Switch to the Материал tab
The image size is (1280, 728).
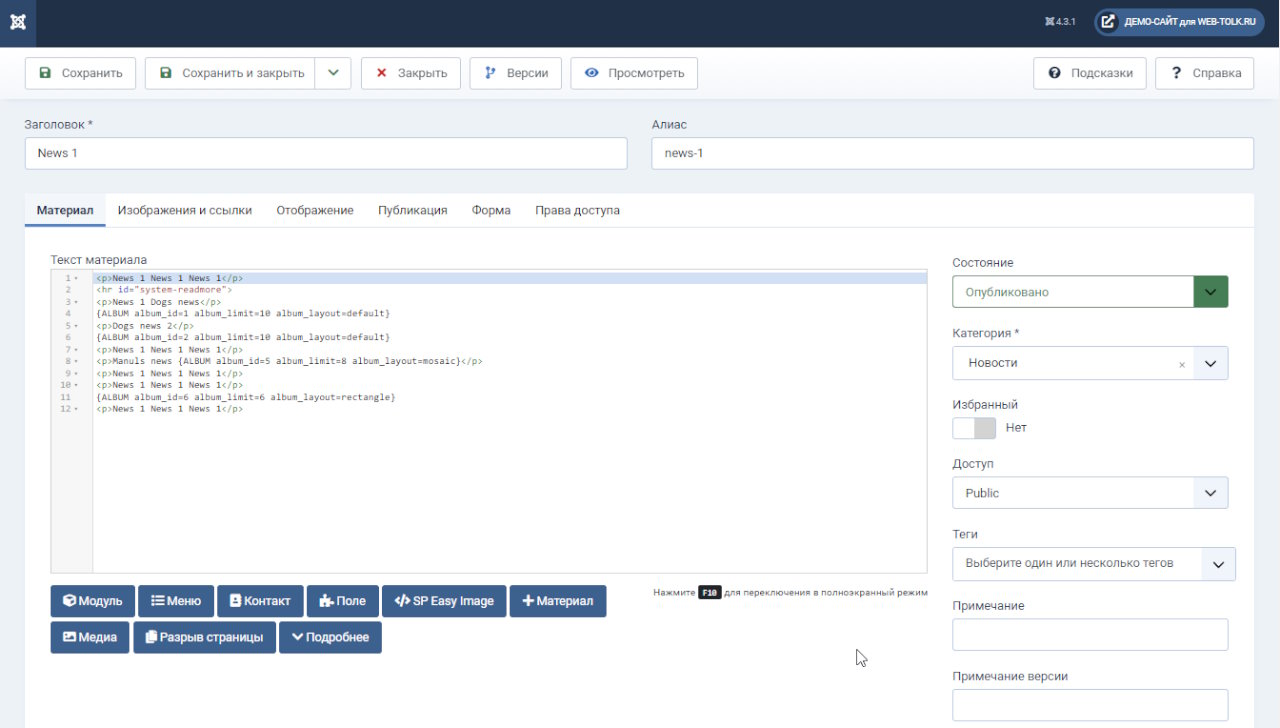pyautogui.click(x=65, y=211)
